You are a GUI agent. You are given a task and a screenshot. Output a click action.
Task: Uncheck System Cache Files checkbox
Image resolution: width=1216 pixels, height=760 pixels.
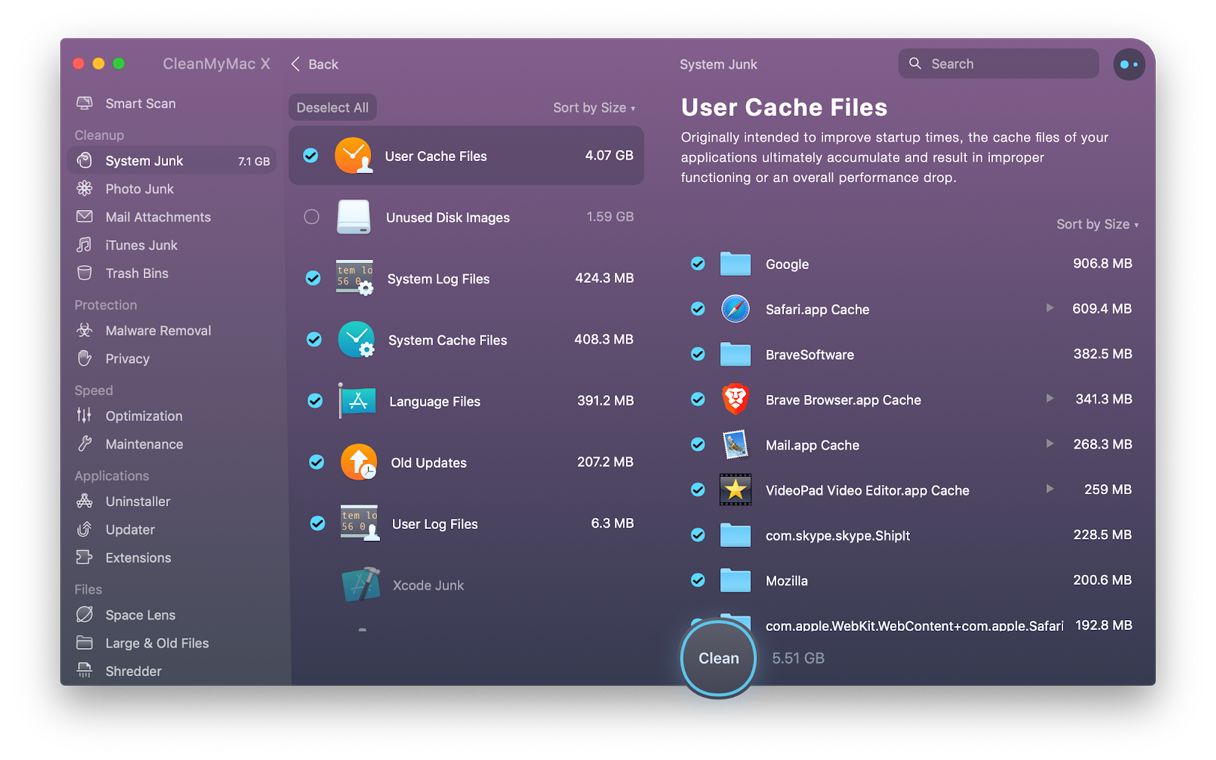[x=314, y=339]
